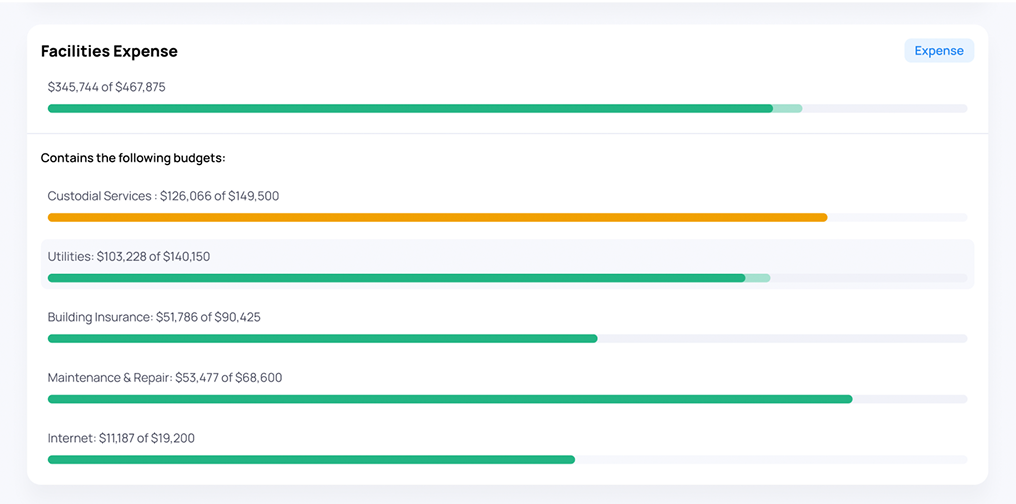The height and width of the screenshot is (504, 1016).
Task: Click the dark green Utilities progress bar
Action: click(x=396, y=278)
